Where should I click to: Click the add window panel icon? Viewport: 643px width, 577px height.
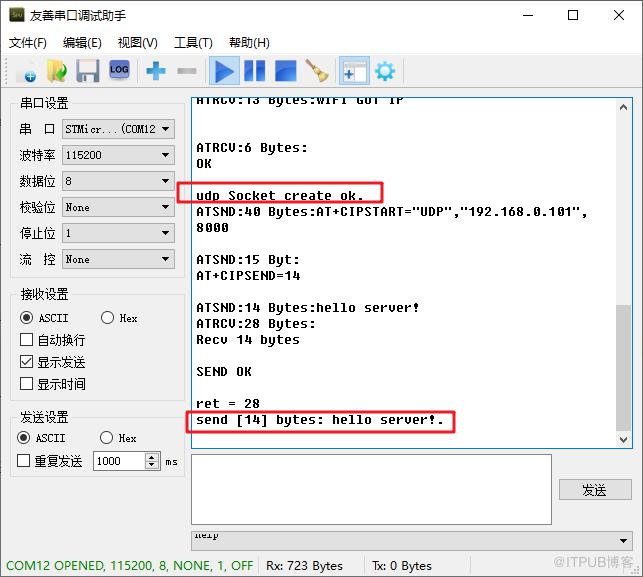pos(354,71)
